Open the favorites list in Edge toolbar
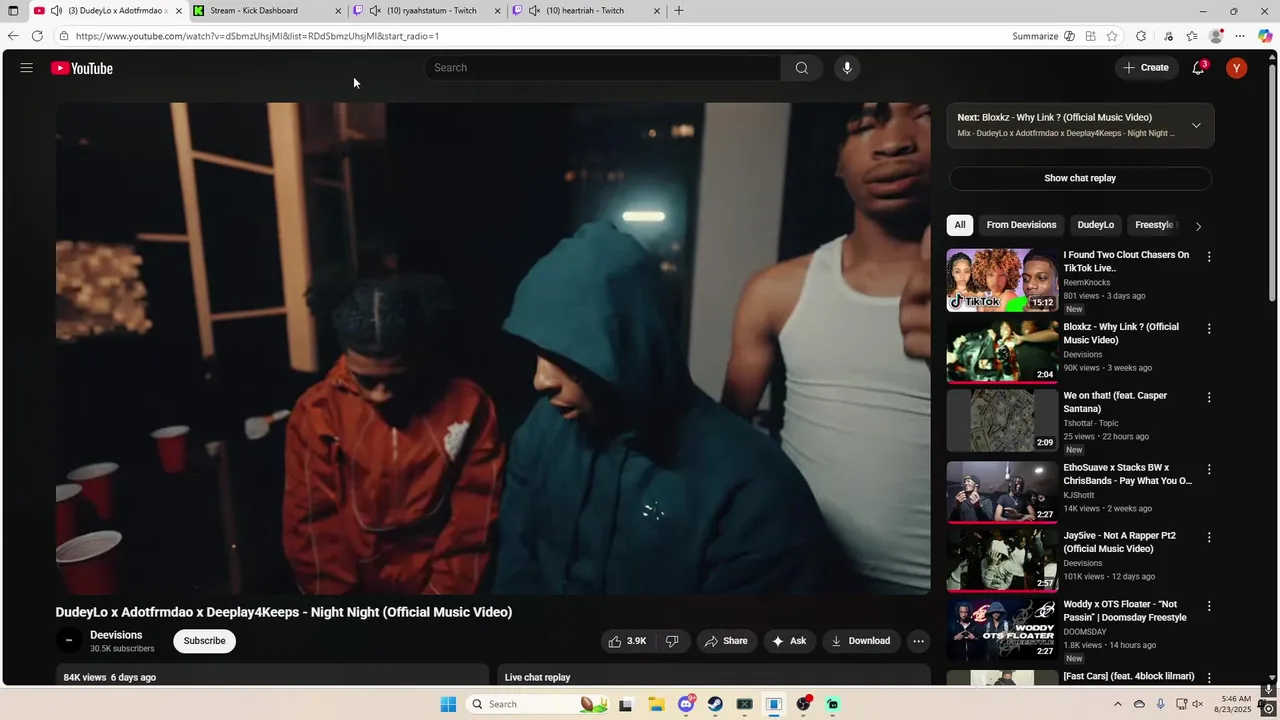 pos(1192,36)
